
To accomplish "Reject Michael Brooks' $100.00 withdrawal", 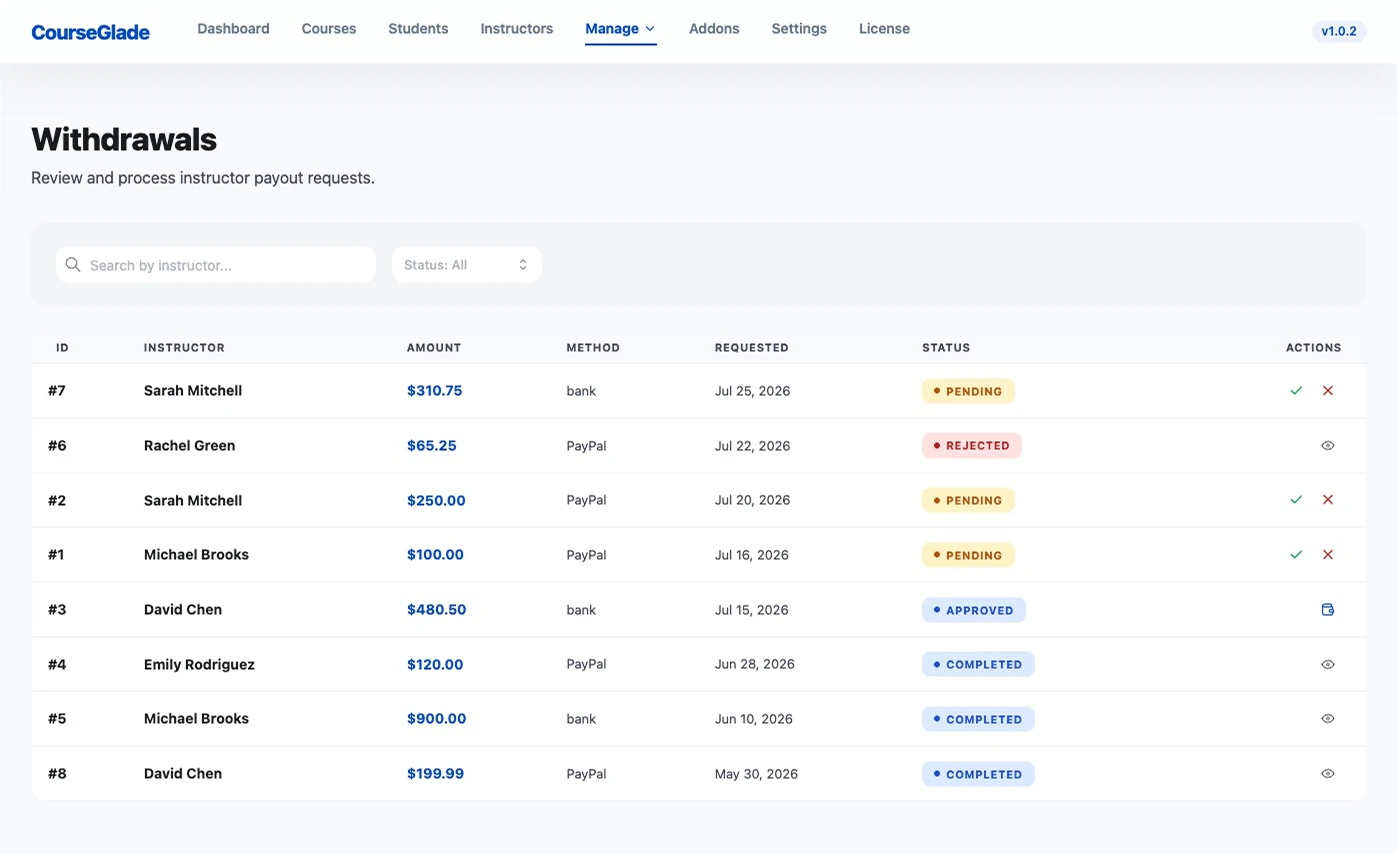I will (1328, 555).
